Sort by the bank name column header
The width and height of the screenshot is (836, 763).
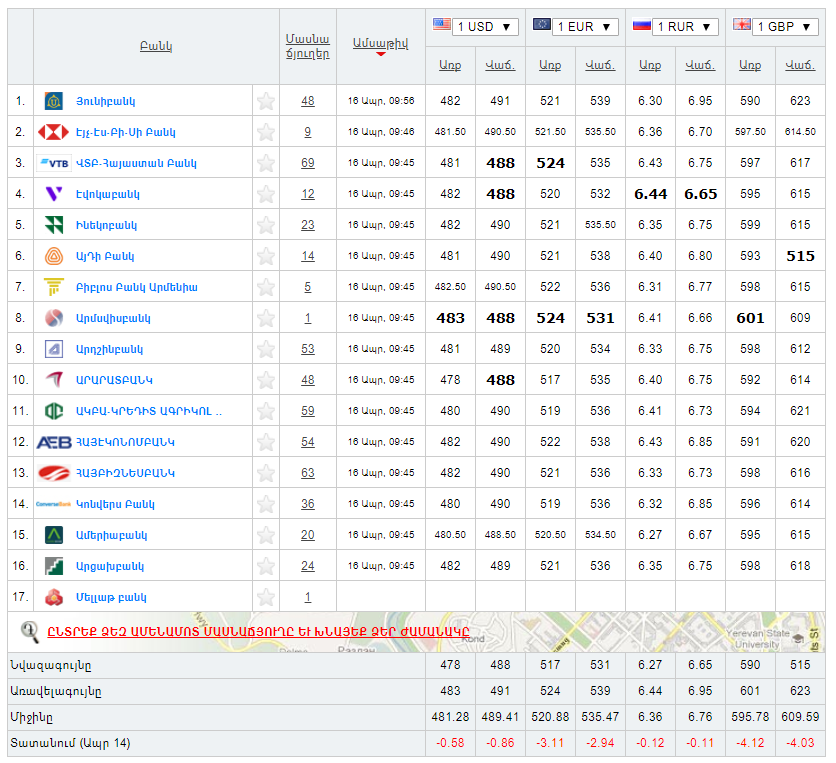coord(156,46)
